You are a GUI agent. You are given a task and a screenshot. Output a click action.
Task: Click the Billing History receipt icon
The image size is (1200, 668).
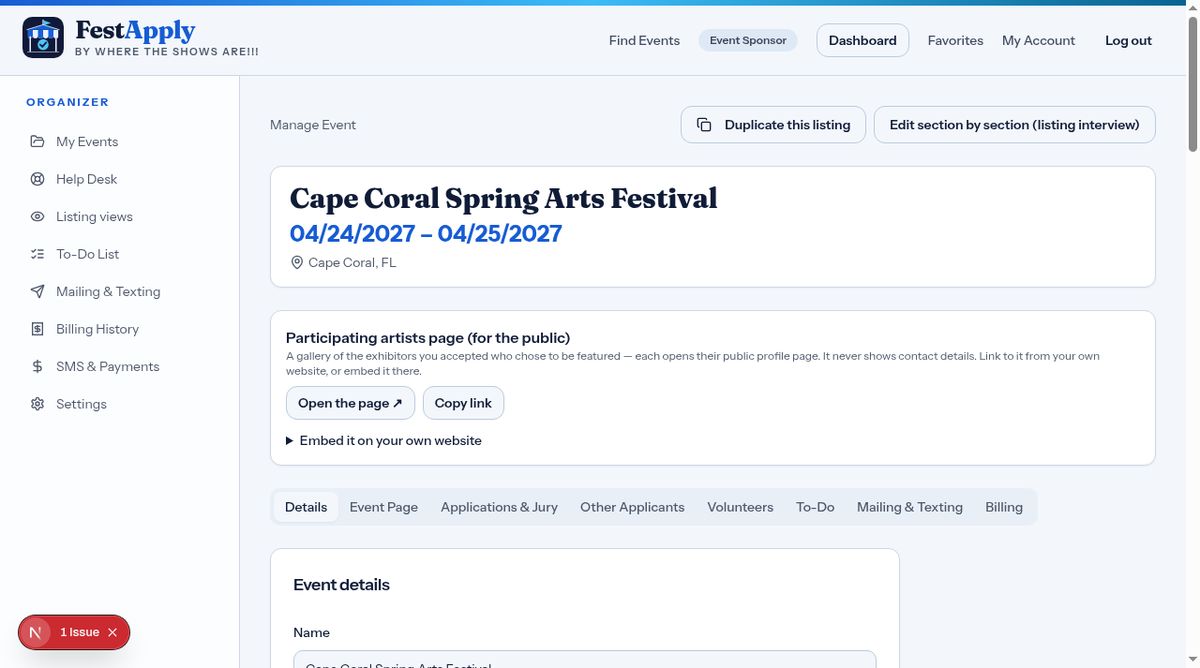[37, 329]
